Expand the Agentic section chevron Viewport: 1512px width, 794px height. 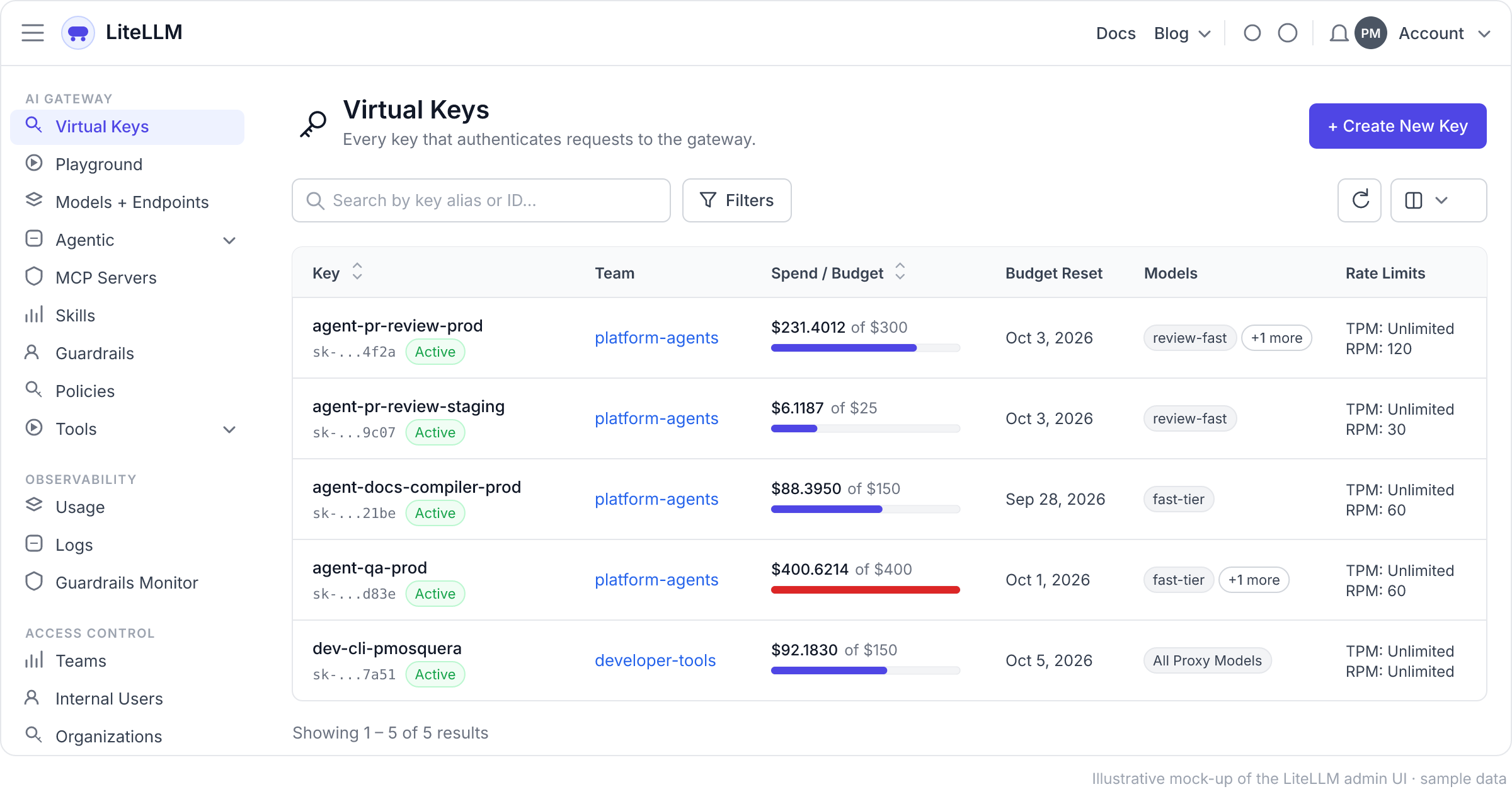coord(229,240)
